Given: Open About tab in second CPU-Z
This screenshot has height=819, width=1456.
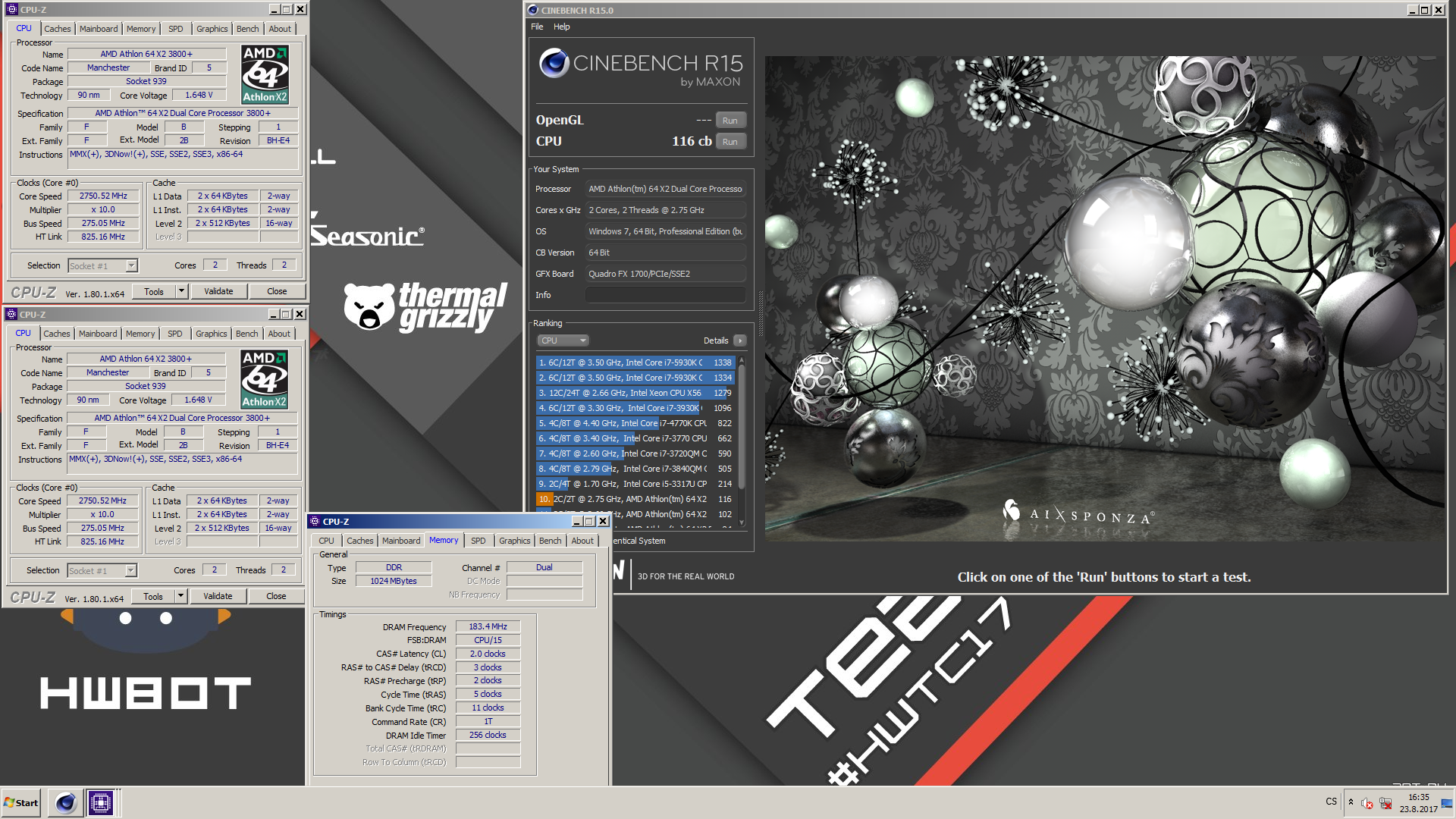Looking at the screenshot, I should point(279,334).
